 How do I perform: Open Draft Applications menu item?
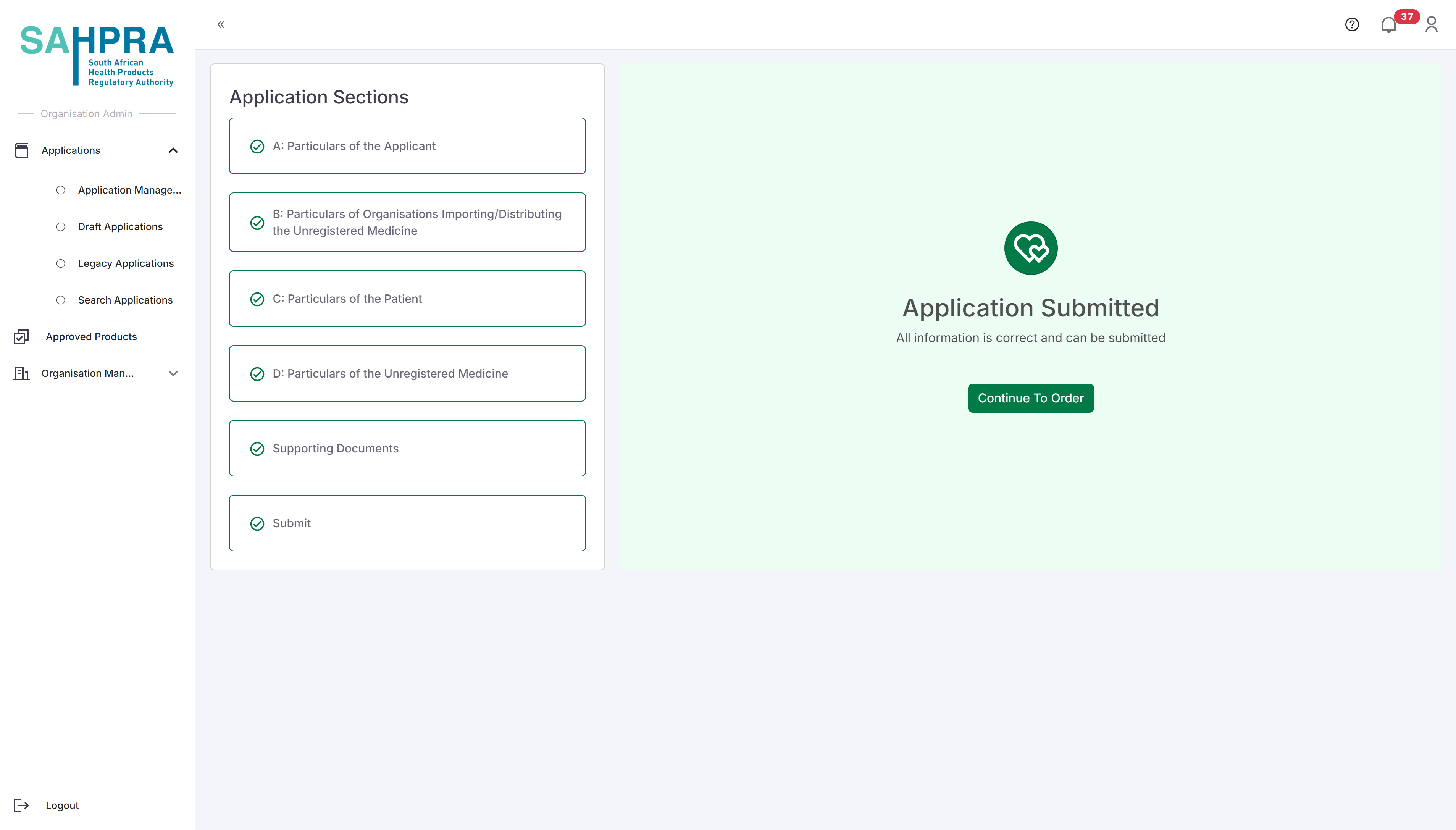coord(120,227)
